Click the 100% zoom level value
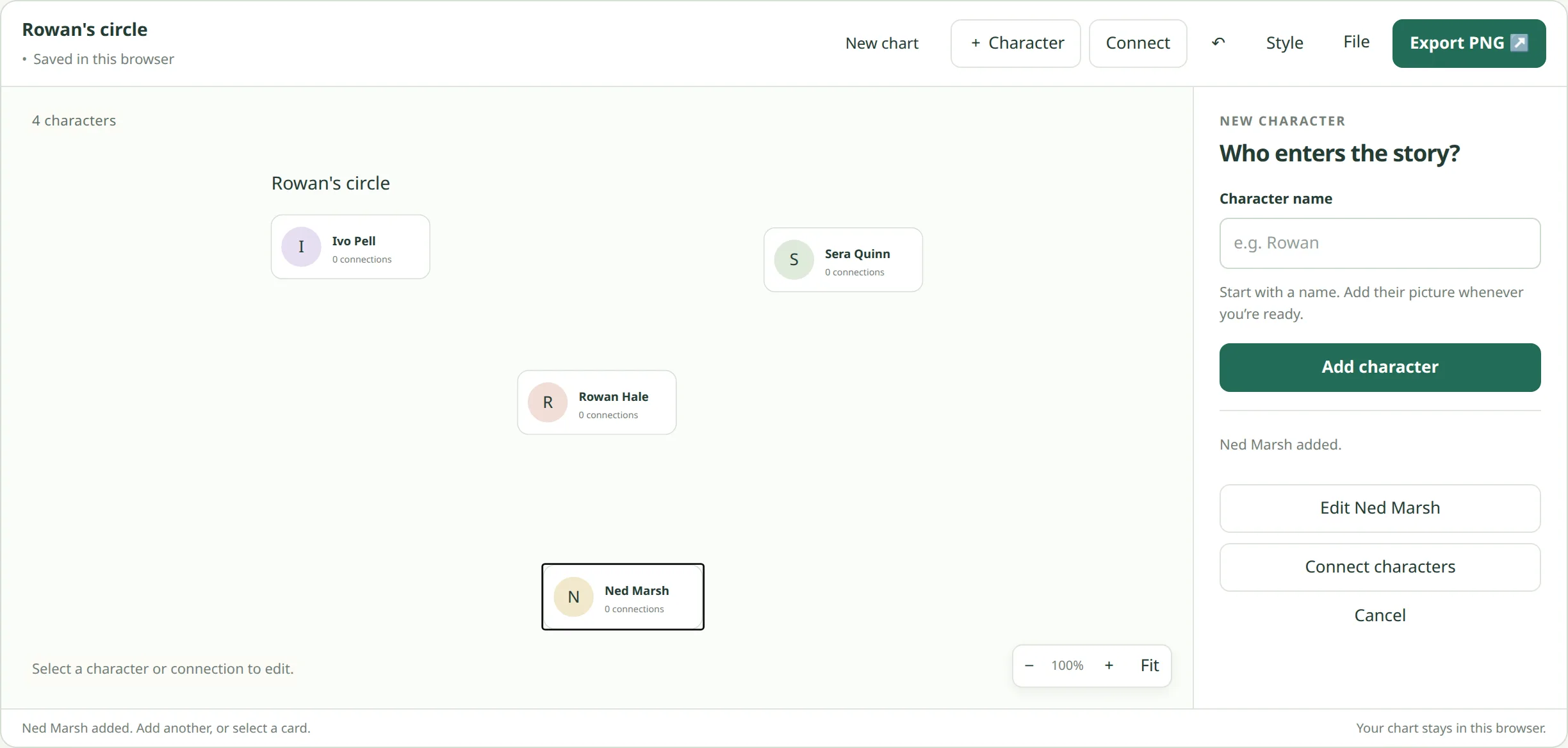Viewport: 1568px width, 748px height. (1067, 665)
